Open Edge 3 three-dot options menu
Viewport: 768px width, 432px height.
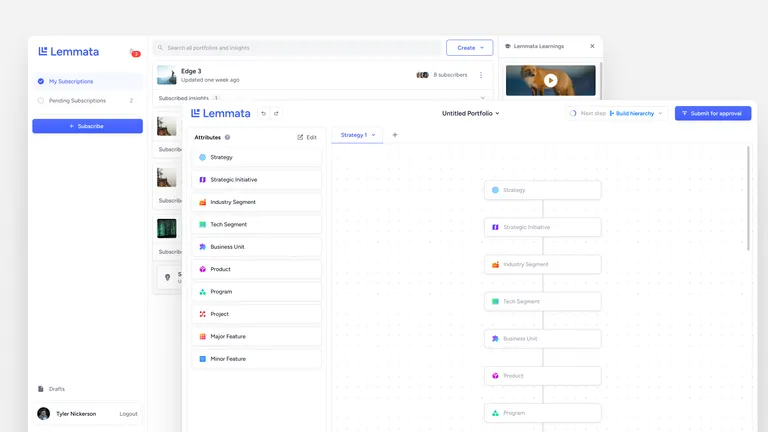click(481, 75)
